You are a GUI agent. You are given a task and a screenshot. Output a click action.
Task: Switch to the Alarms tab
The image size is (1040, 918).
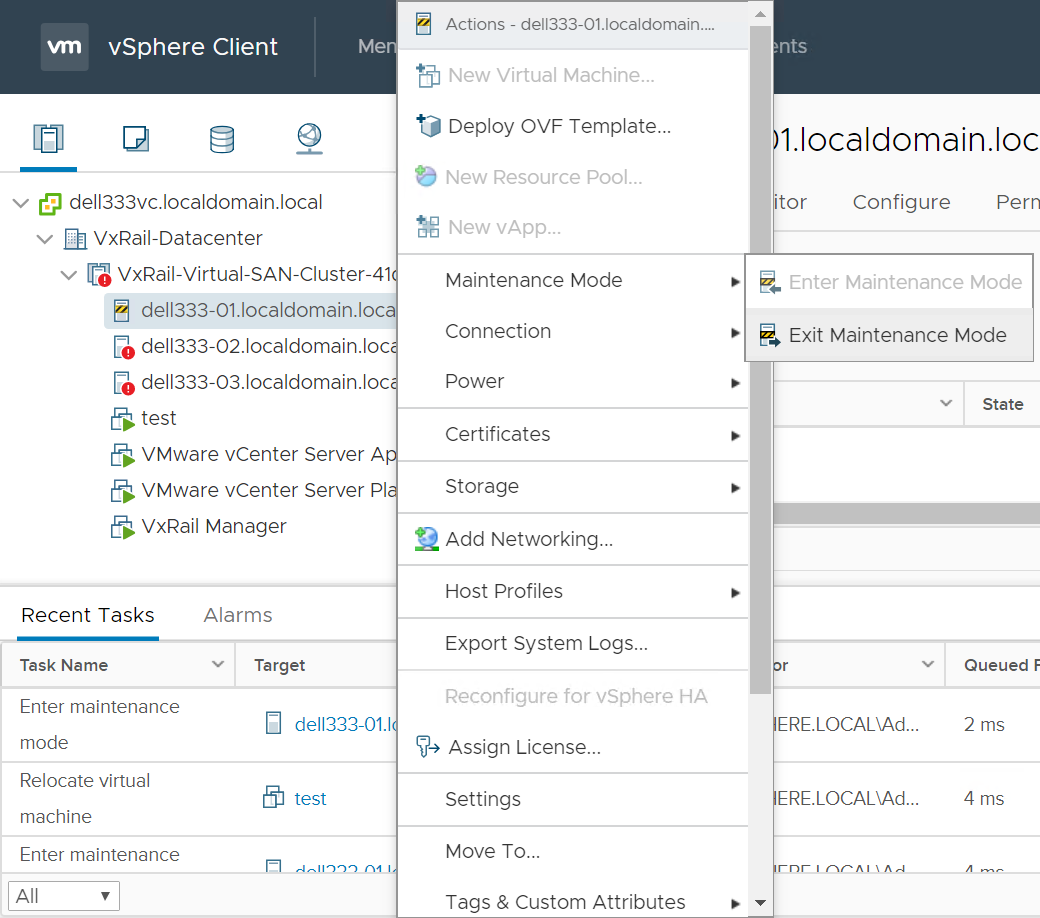click(237, 615)
